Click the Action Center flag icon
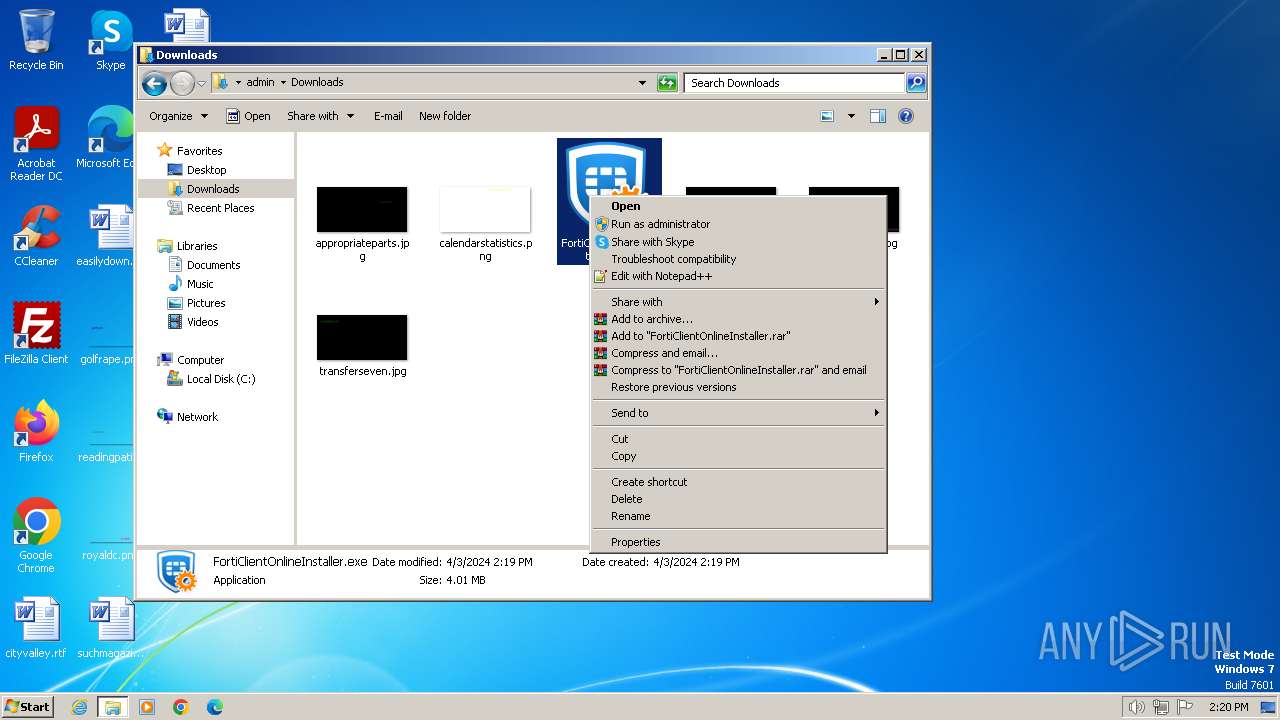The width and height of the screenshot is (1280, 720). [1185, 707]
